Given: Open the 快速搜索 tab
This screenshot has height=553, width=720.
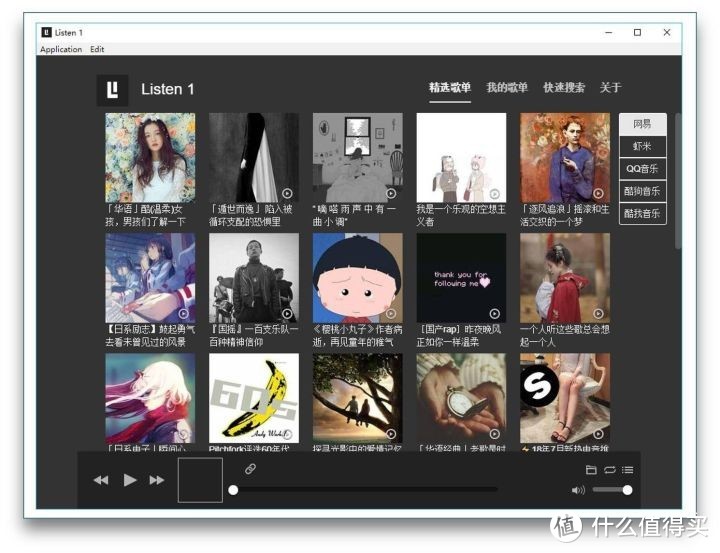Looking at the screenshot, I should [564, 87].
